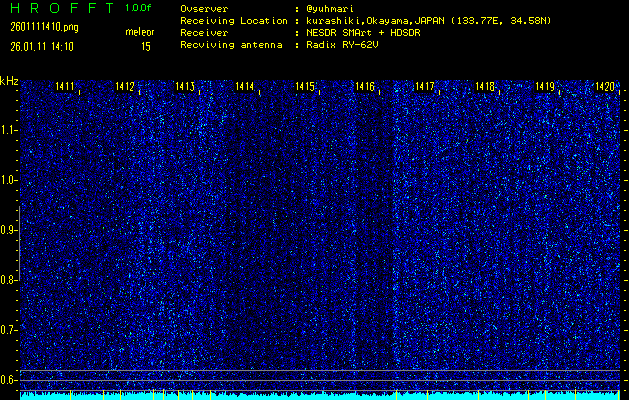Click the 1419 time marker
This screenshot has width=629, height=400.
pos(545,88)
